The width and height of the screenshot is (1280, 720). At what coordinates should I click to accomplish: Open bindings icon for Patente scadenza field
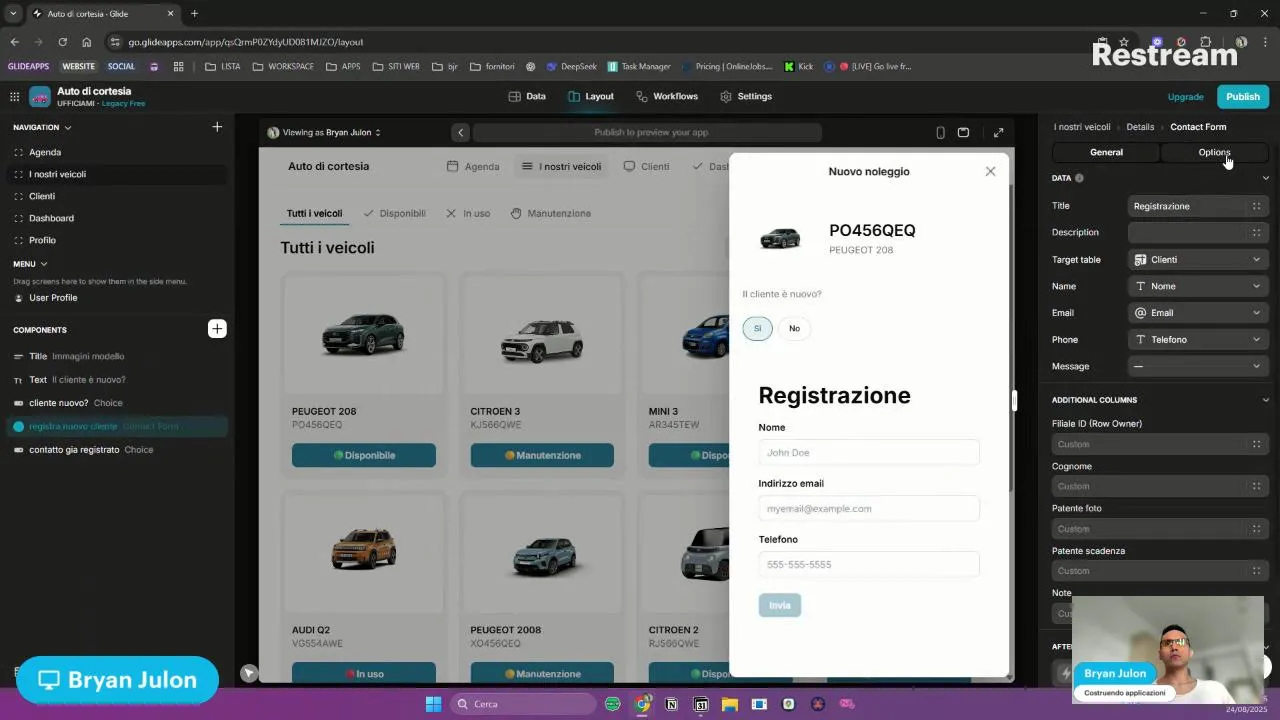[1256, 571]
